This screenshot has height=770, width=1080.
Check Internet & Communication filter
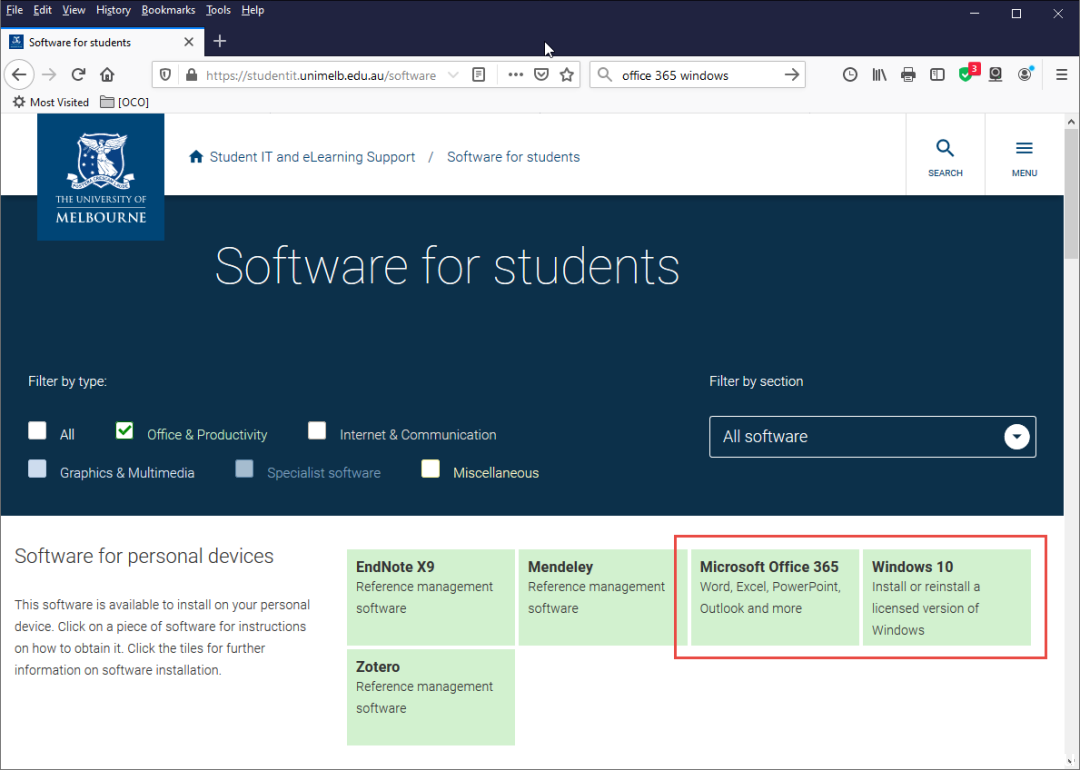pyautogui.click(x=317, y=430)
